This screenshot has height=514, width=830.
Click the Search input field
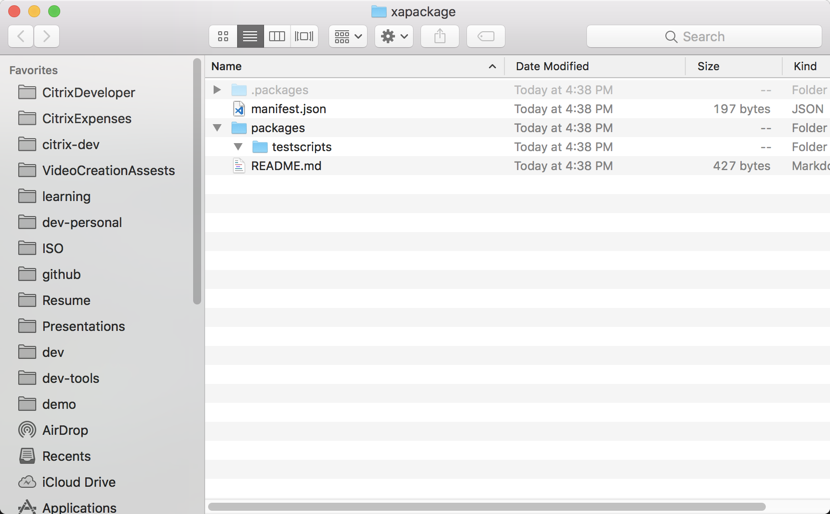tap(704, 36)
